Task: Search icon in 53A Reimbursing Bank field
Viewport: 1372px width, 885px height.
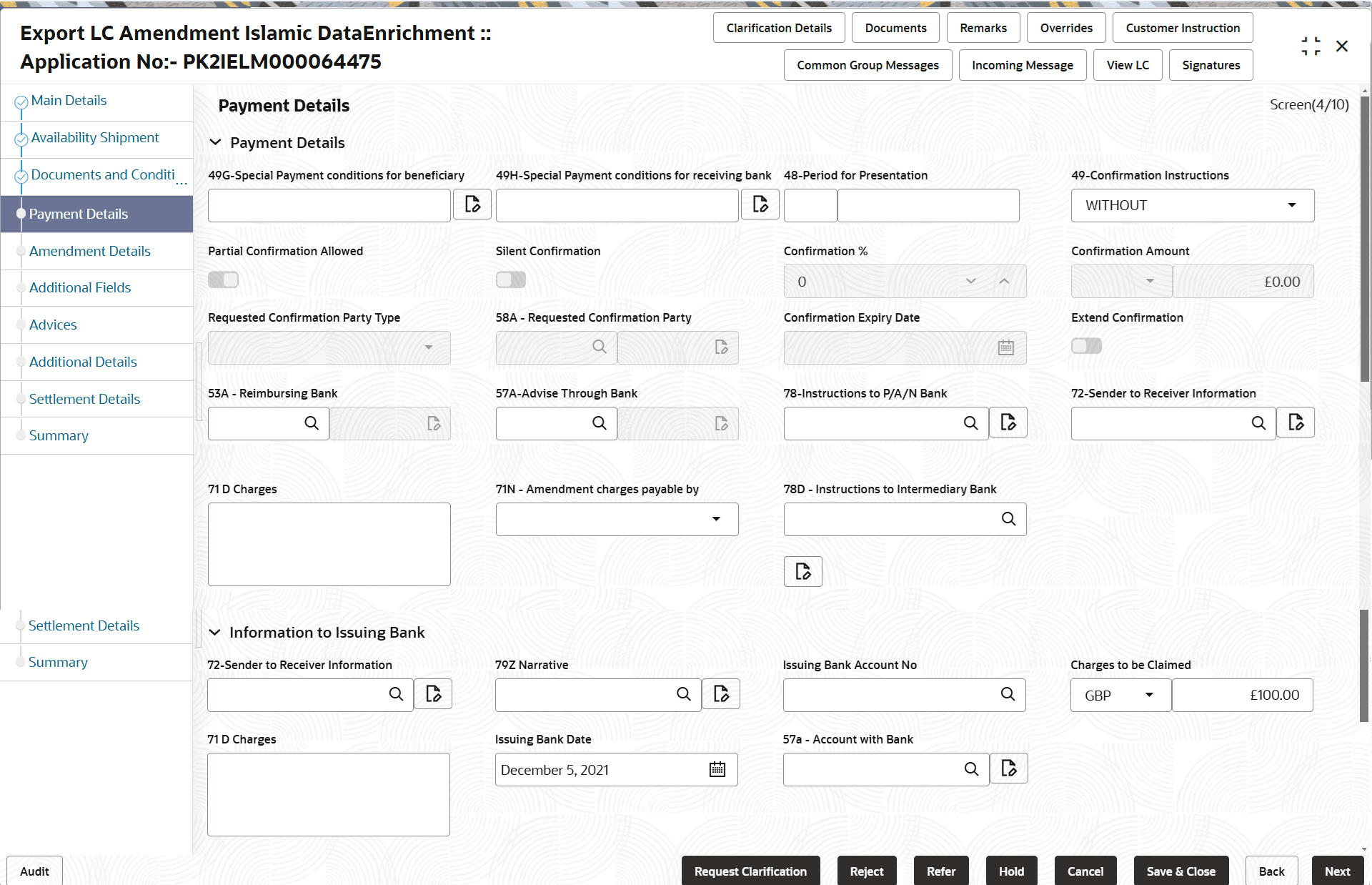Action: pos(312,423)
